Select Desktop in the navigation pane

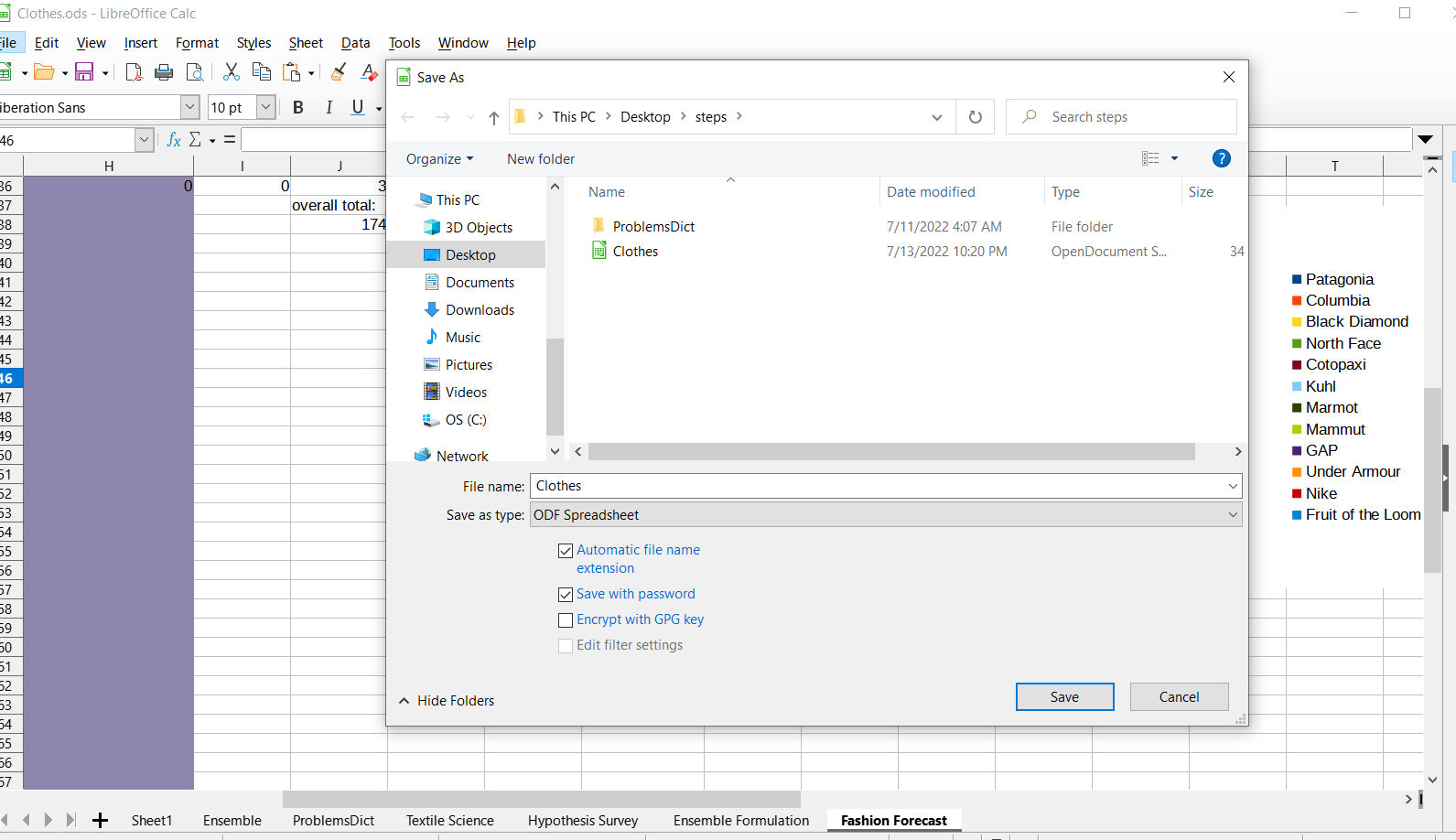pyautogui.click(x=470, y=255)
